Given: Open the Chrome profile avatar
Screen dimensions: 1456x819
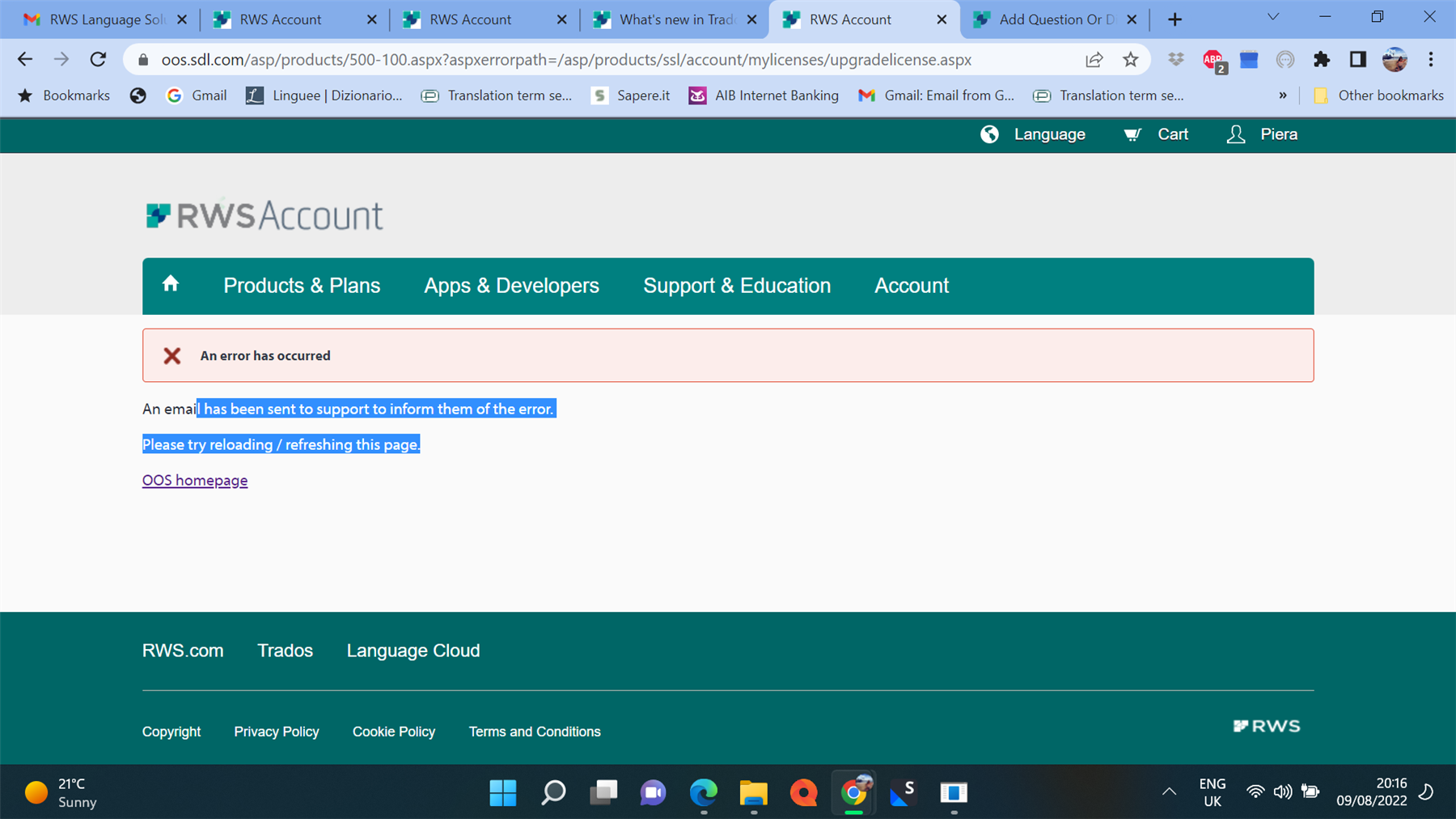Looking at the screenshot, I should pyautogui.click(x=1395, y=59).
